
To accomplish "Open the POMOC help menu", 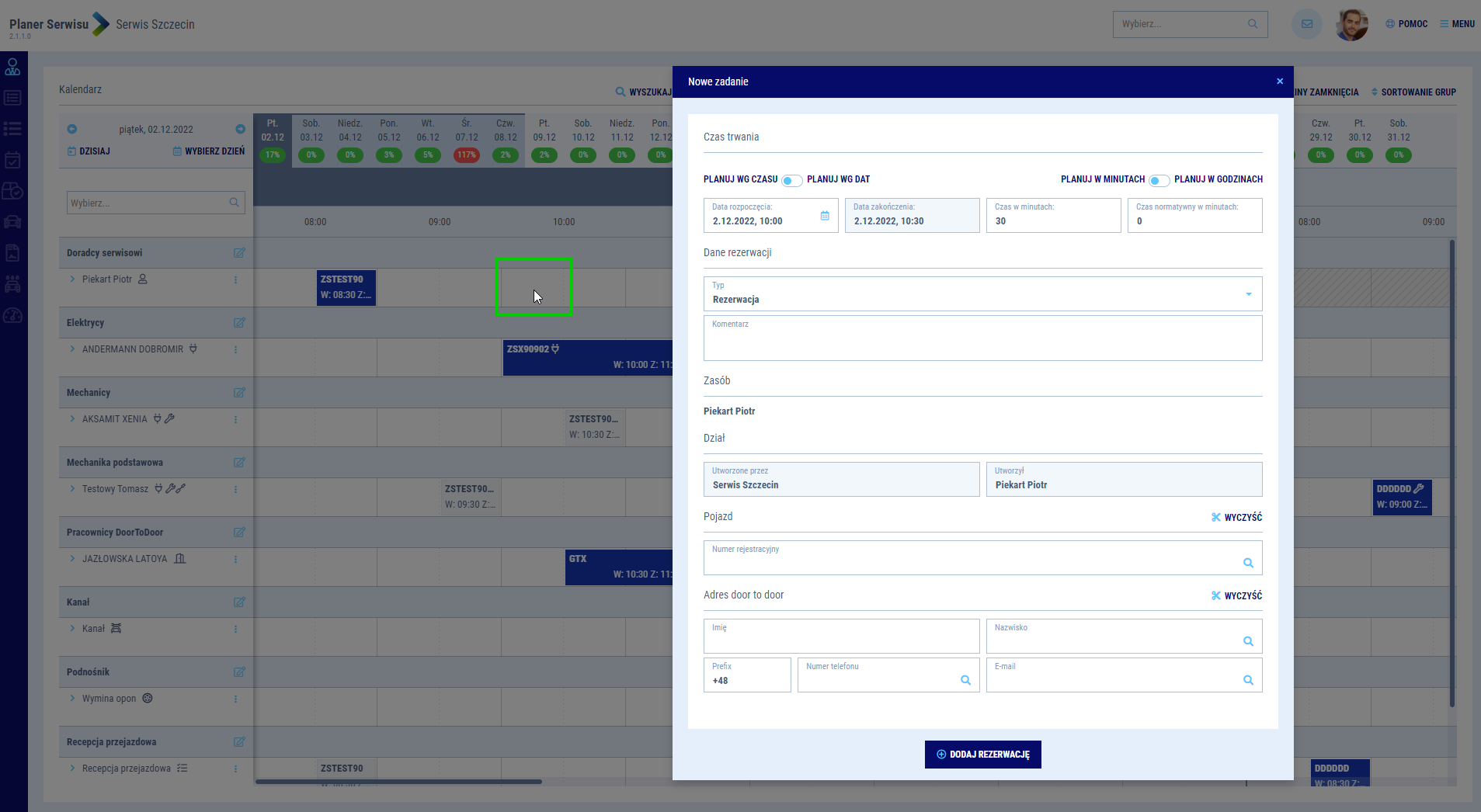I will [x=1406, y=24].
